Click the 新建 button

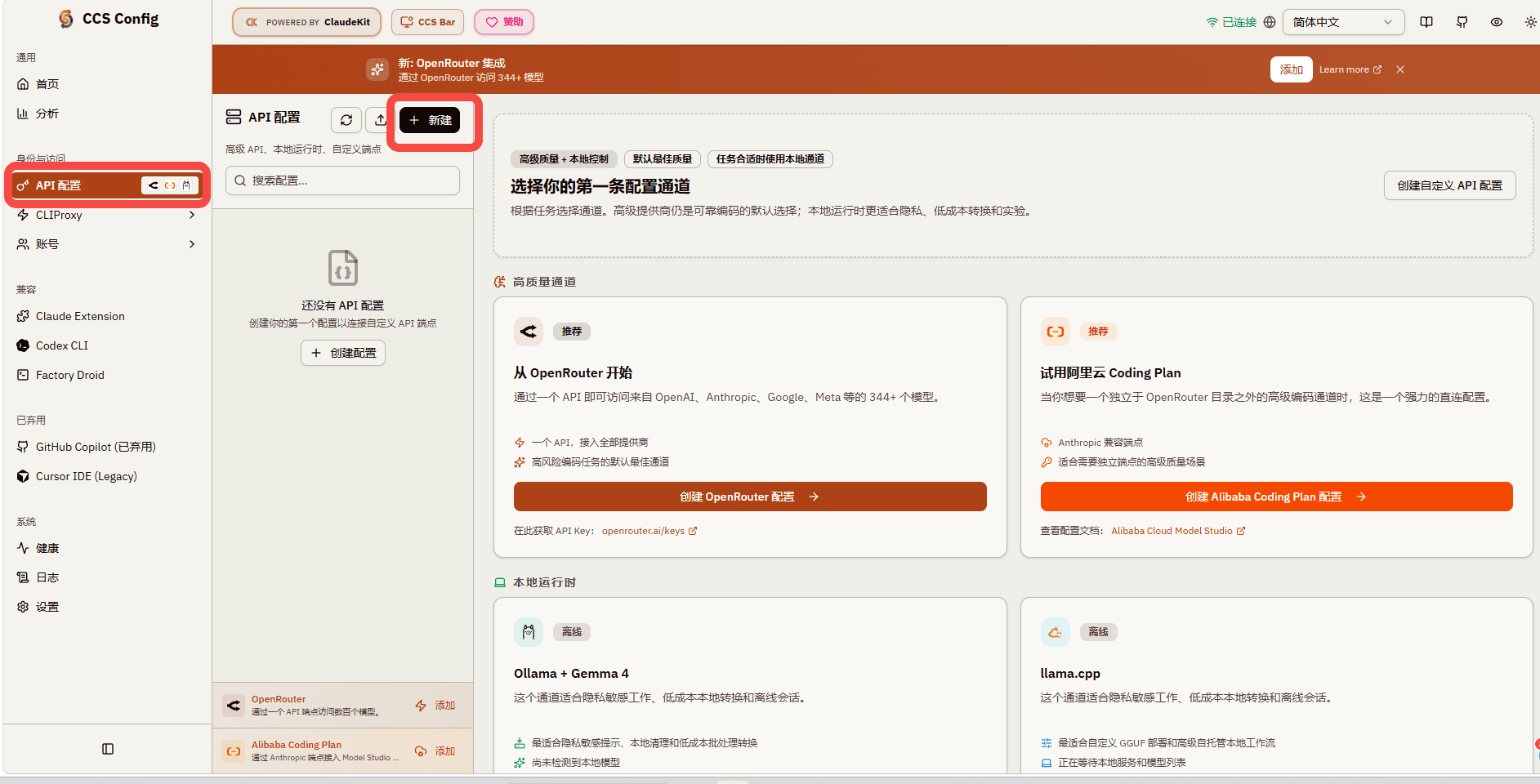(430, 120)
